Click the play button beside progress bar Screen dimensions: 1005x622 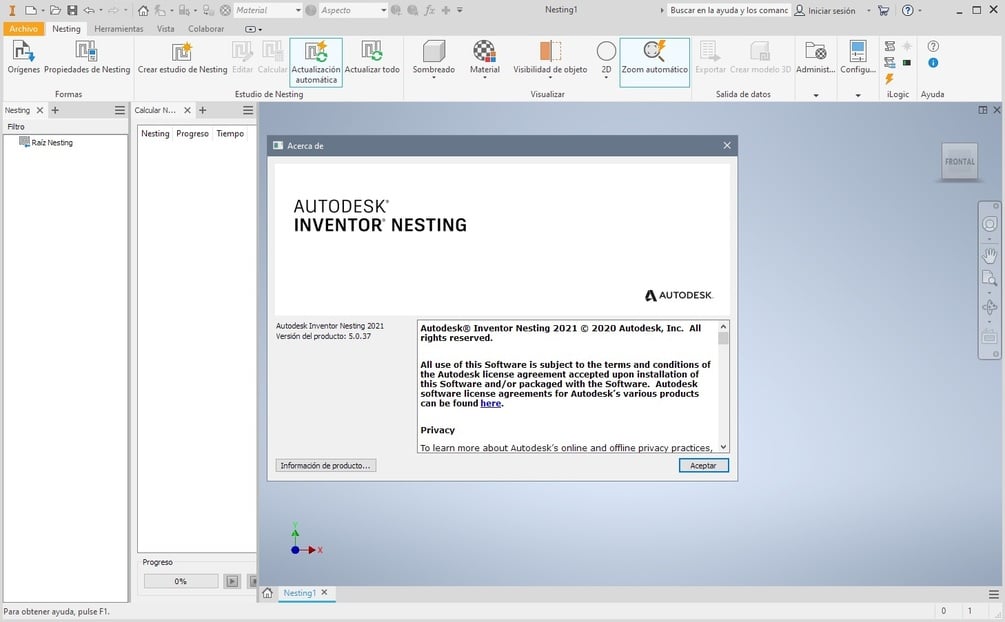pos(232,581)
